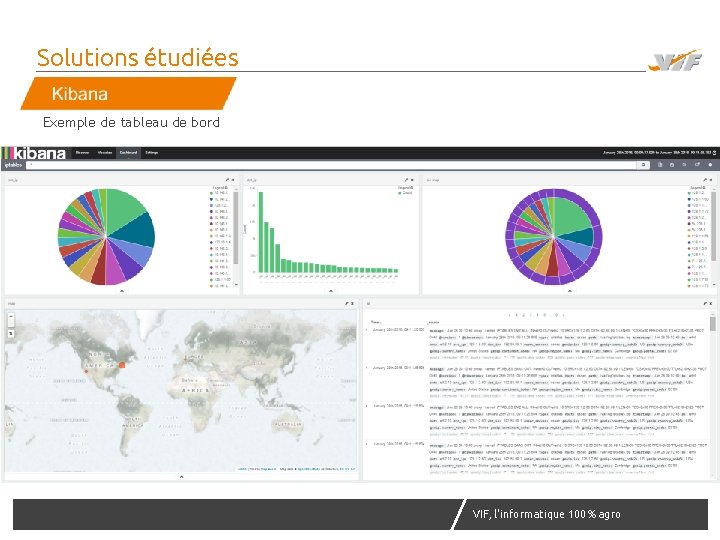Click the Add Visualization icon

[x=710, y=164]
